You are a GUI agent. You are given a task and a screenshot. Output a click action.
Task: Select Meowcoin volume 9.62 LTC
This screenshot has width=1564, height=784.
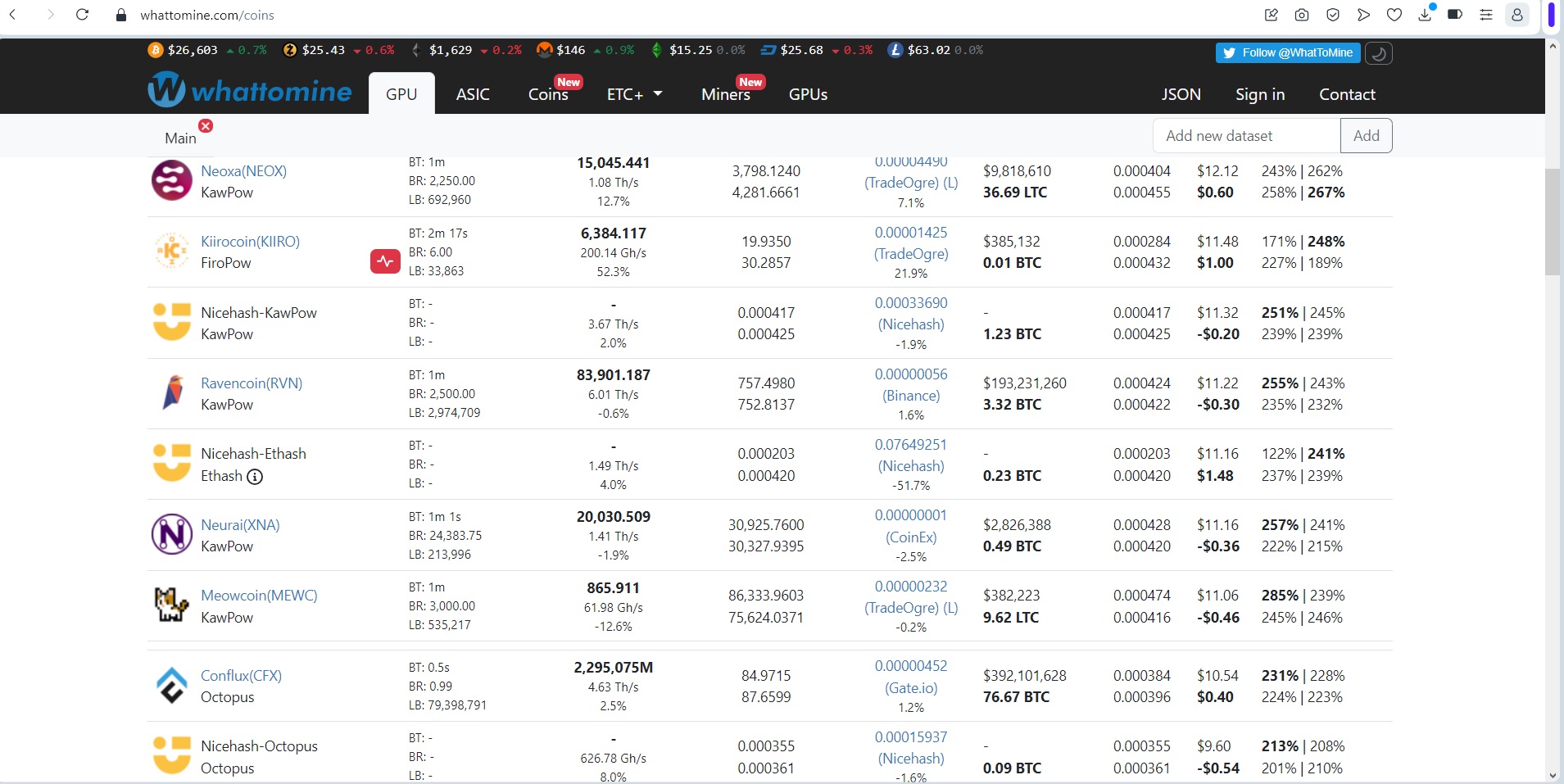(1011, 618)
